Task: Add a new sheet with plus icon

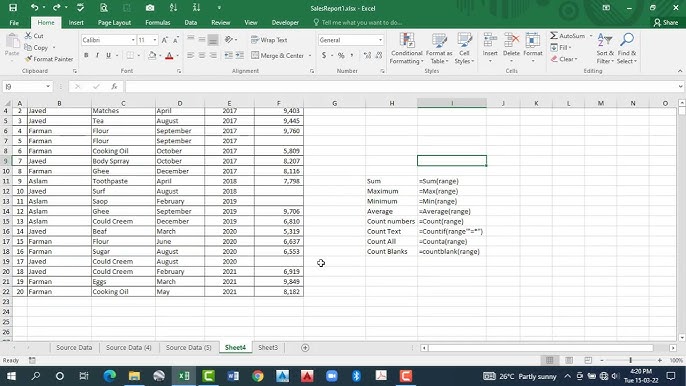Action: pos(305,347)
